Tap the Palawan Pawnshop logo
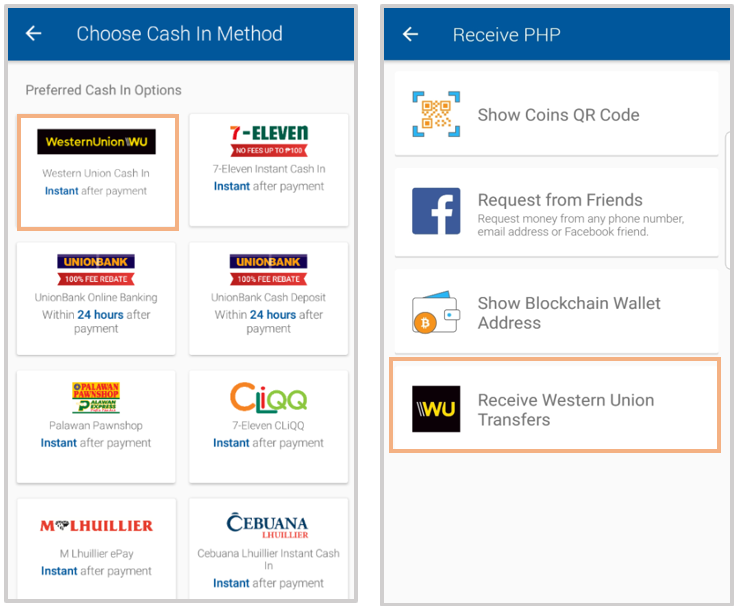This screenshot has width=738, height=606. click(96, 398)
